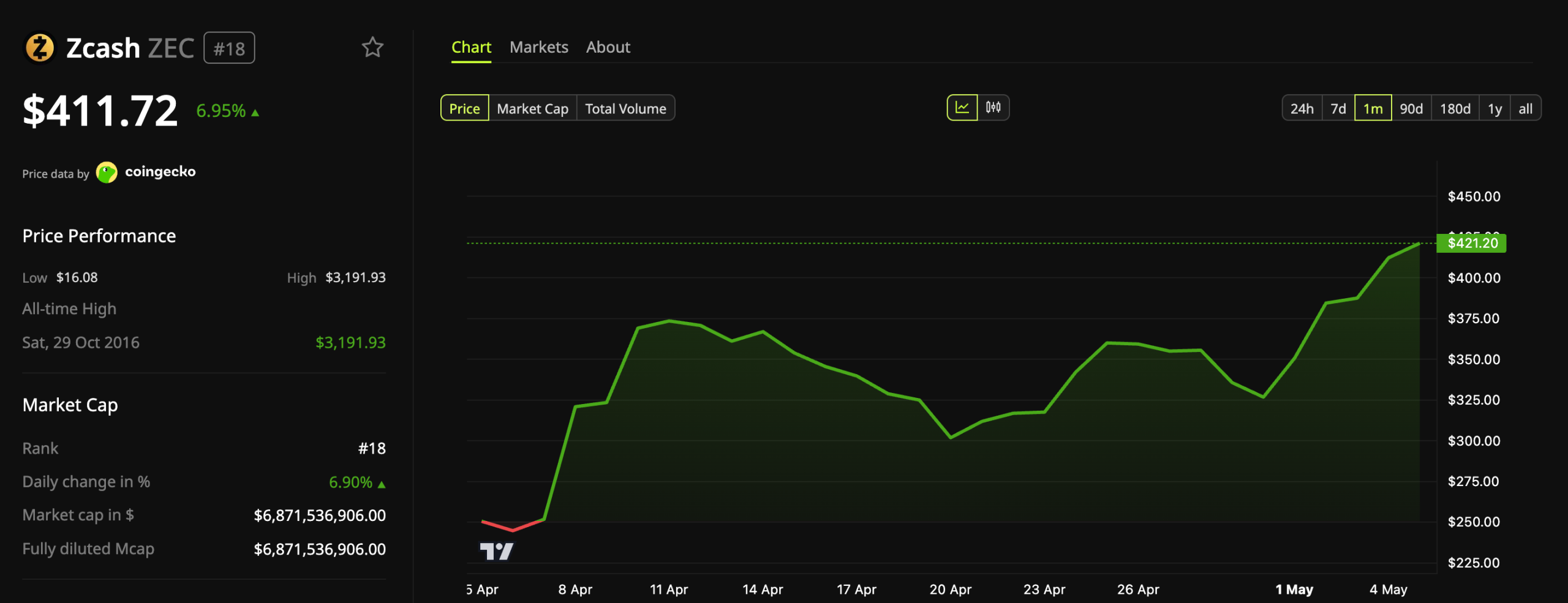Click the $411.72 price value
The width and height of the screenshot is (1568, 603).
click(100, 111)
